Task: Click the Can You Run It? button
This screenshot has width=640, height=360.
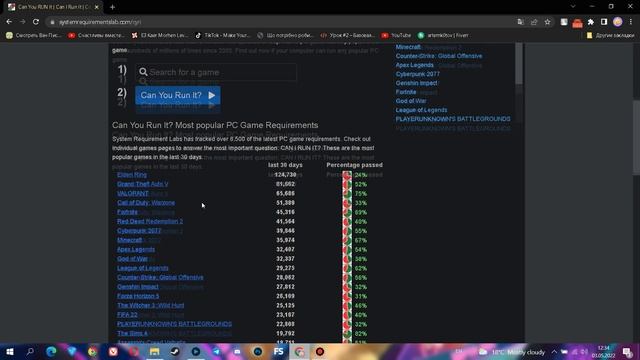Action: pos(178,95)
